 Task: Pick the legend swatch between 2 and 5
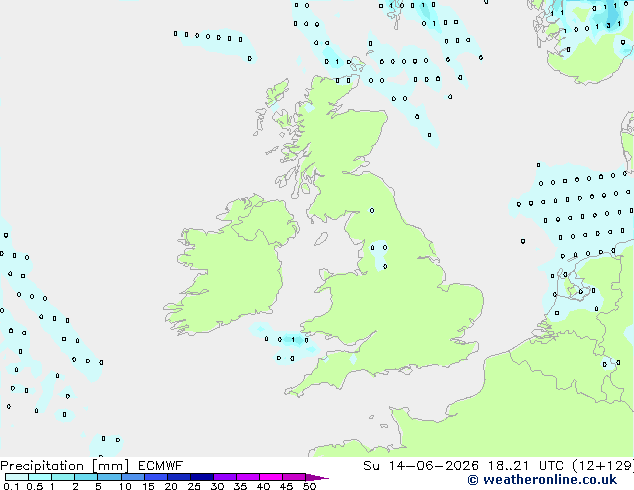pos(86,477)
